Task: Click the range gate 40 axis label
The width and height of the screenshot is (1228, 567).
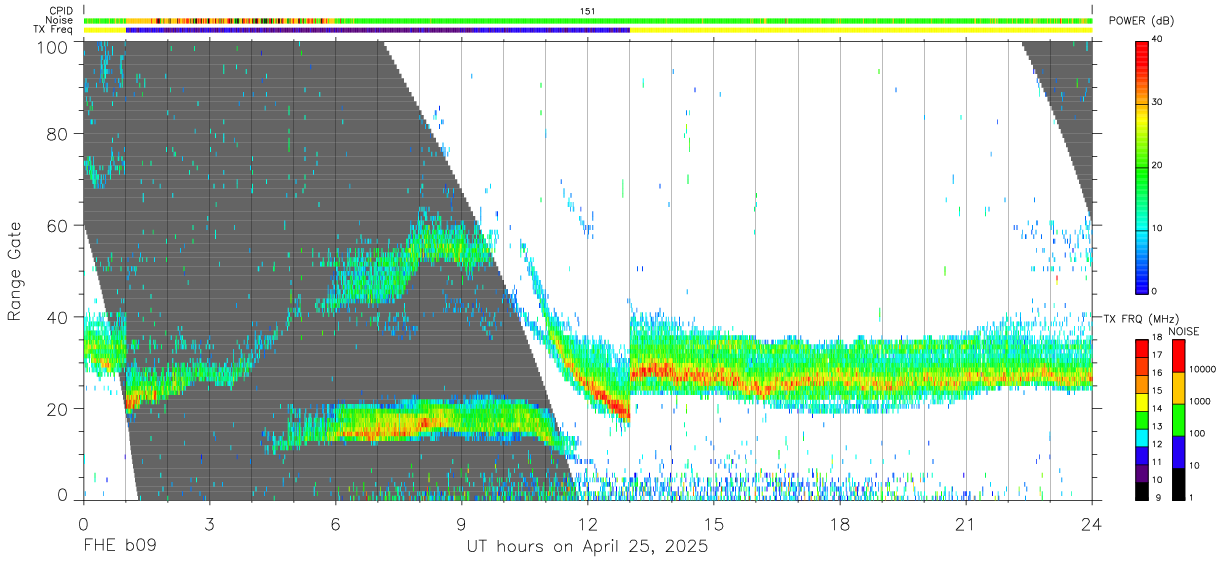Action: (57, 317)
